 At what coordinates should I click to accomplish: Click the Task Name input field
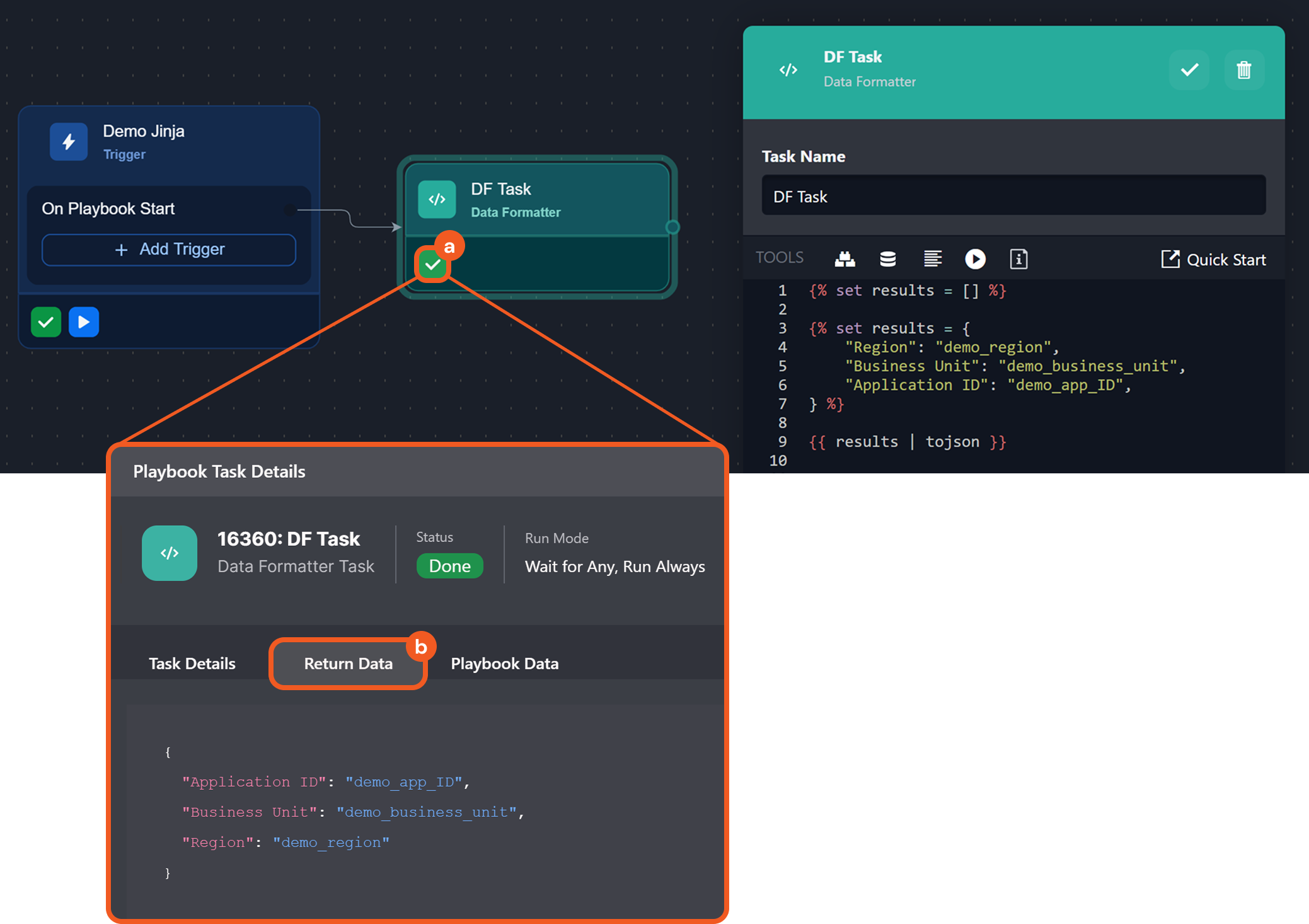tap(1013, 197)
